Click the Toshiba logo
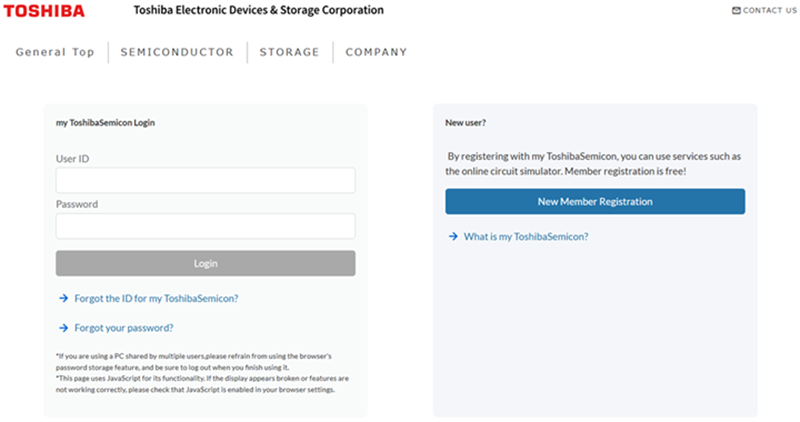This screenshot has height=422, width=800. click(x=44, y=11)
